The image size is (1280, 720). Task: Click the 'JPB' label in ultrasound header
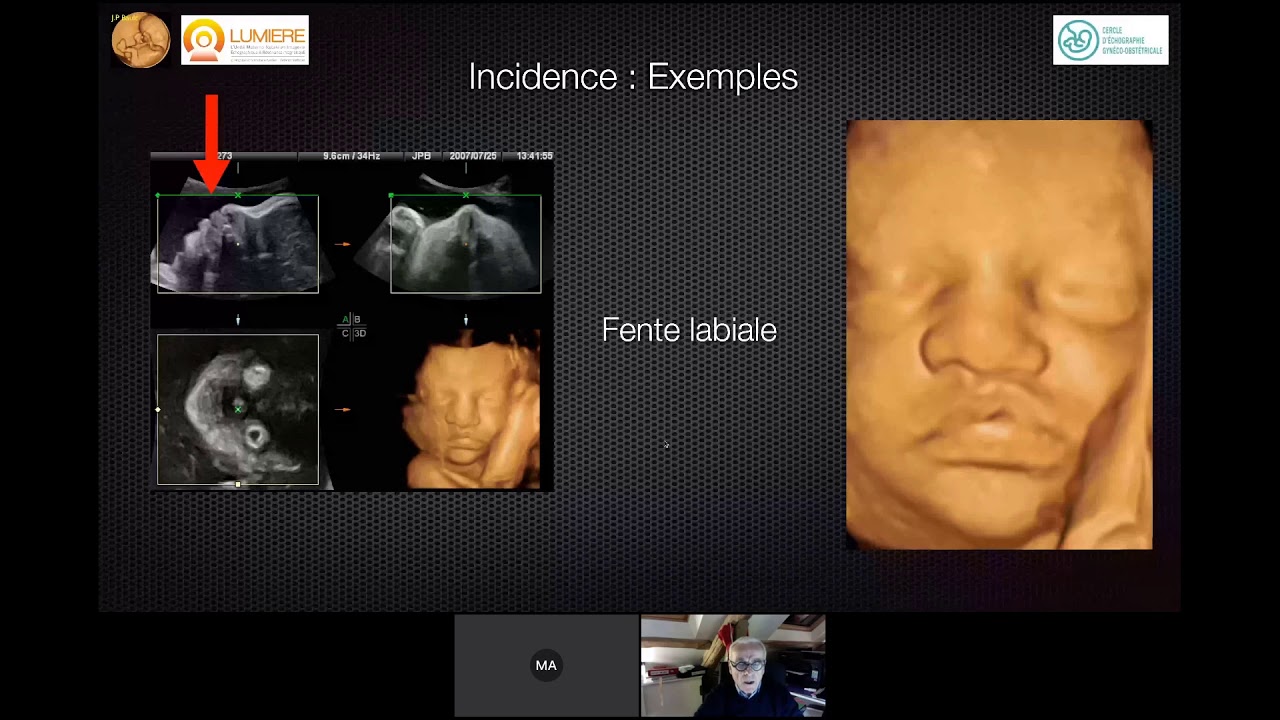pos(421,156)
